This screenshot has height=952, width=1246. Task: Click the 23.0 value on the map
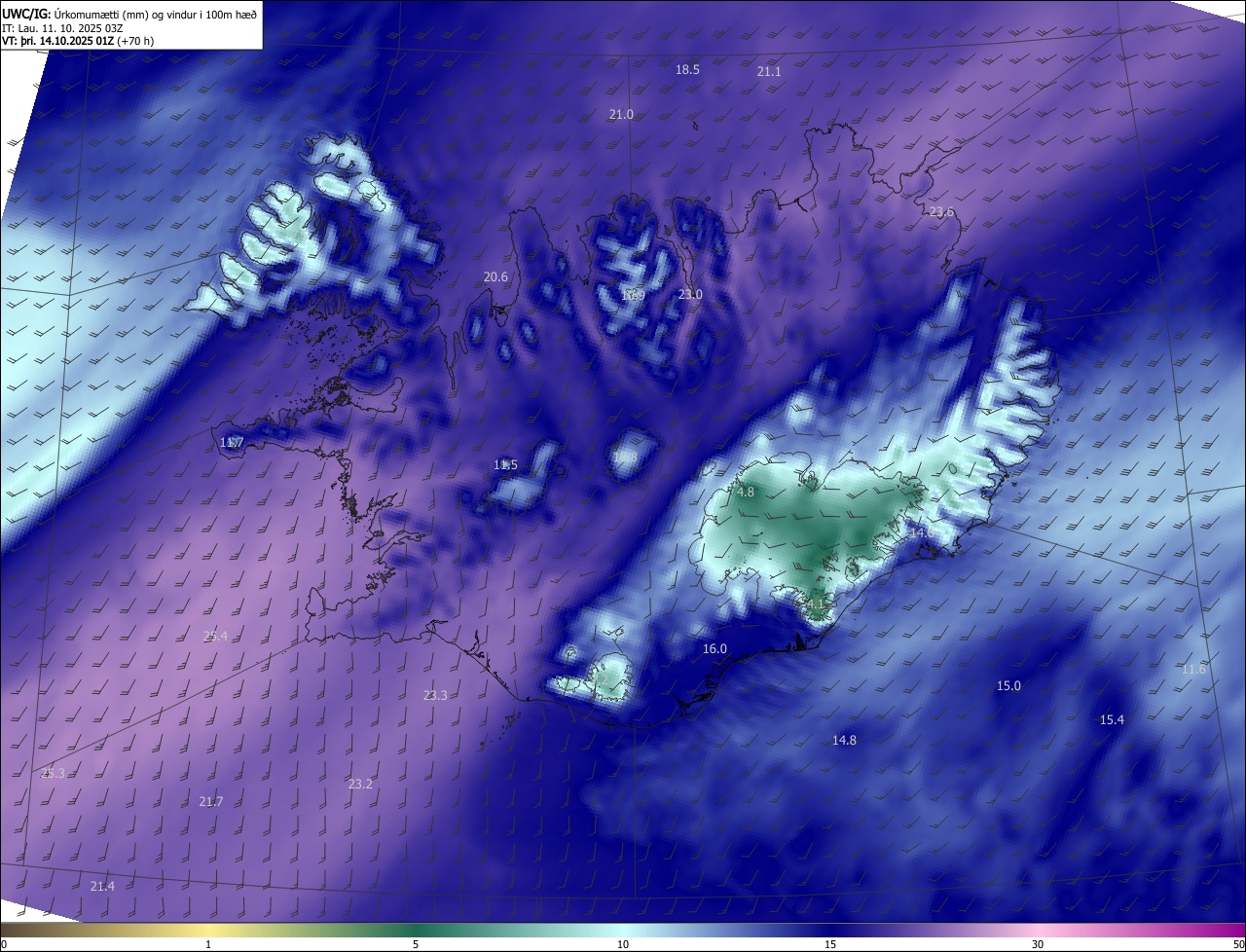click(x=690, y=295)
